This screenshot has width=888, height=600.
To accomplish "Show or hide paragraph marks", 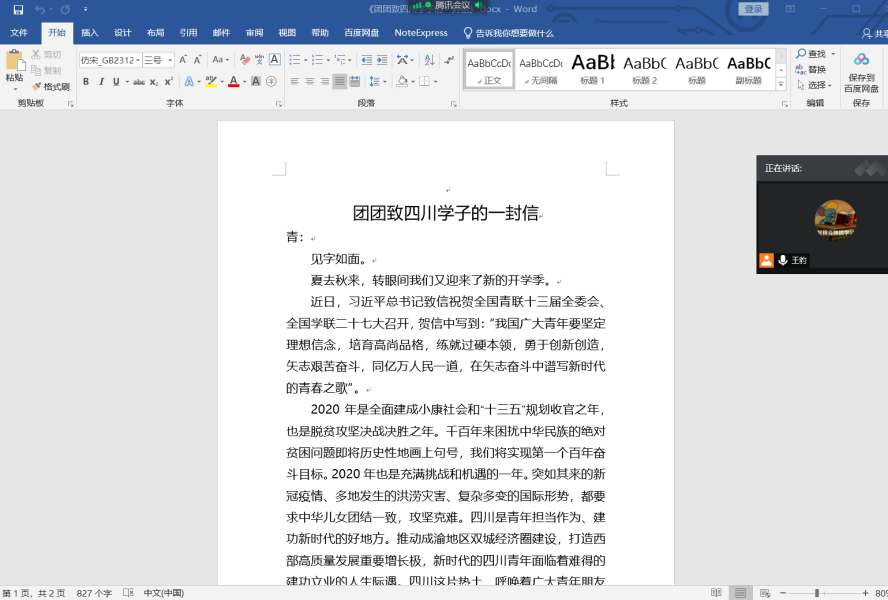I will coord(449,59).
